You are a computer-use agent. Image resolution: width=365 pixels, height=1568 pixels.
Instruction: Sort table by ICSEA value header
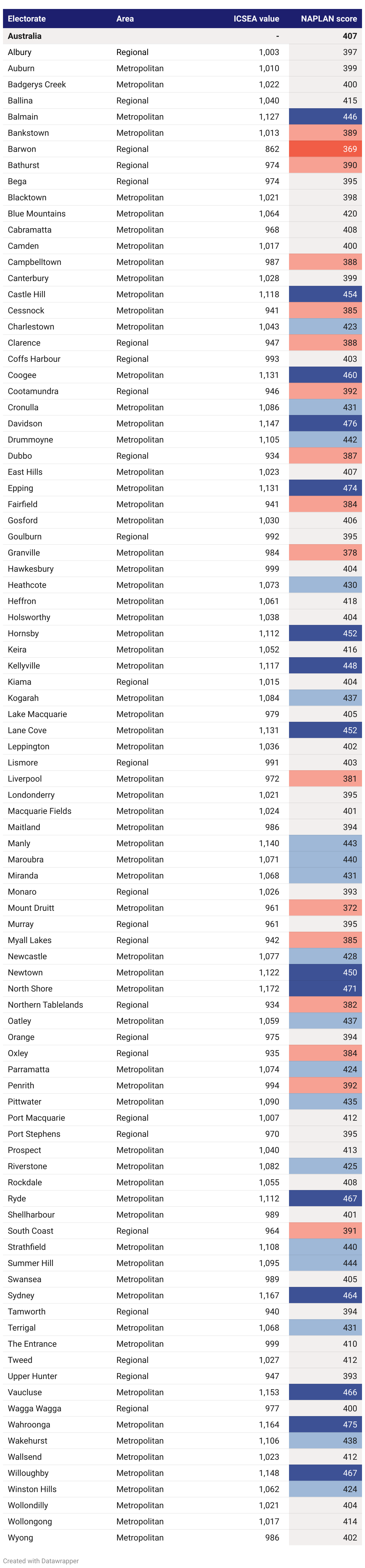click(256, 19)
